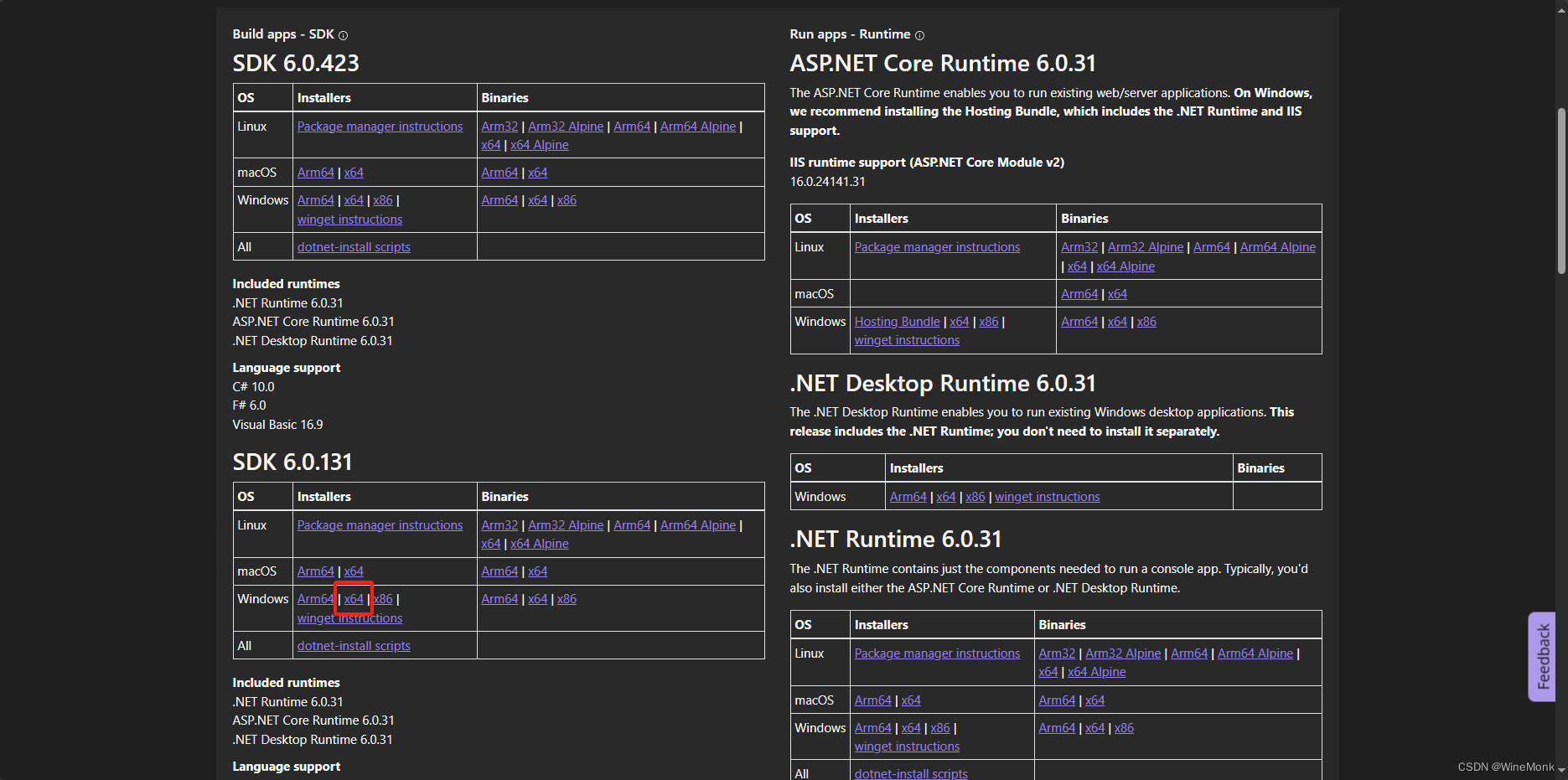Download SDK 6.0.131 Windows x64 binary
Image resolution: width=1568 pixels, height=780 pixels.
point(538,599)
